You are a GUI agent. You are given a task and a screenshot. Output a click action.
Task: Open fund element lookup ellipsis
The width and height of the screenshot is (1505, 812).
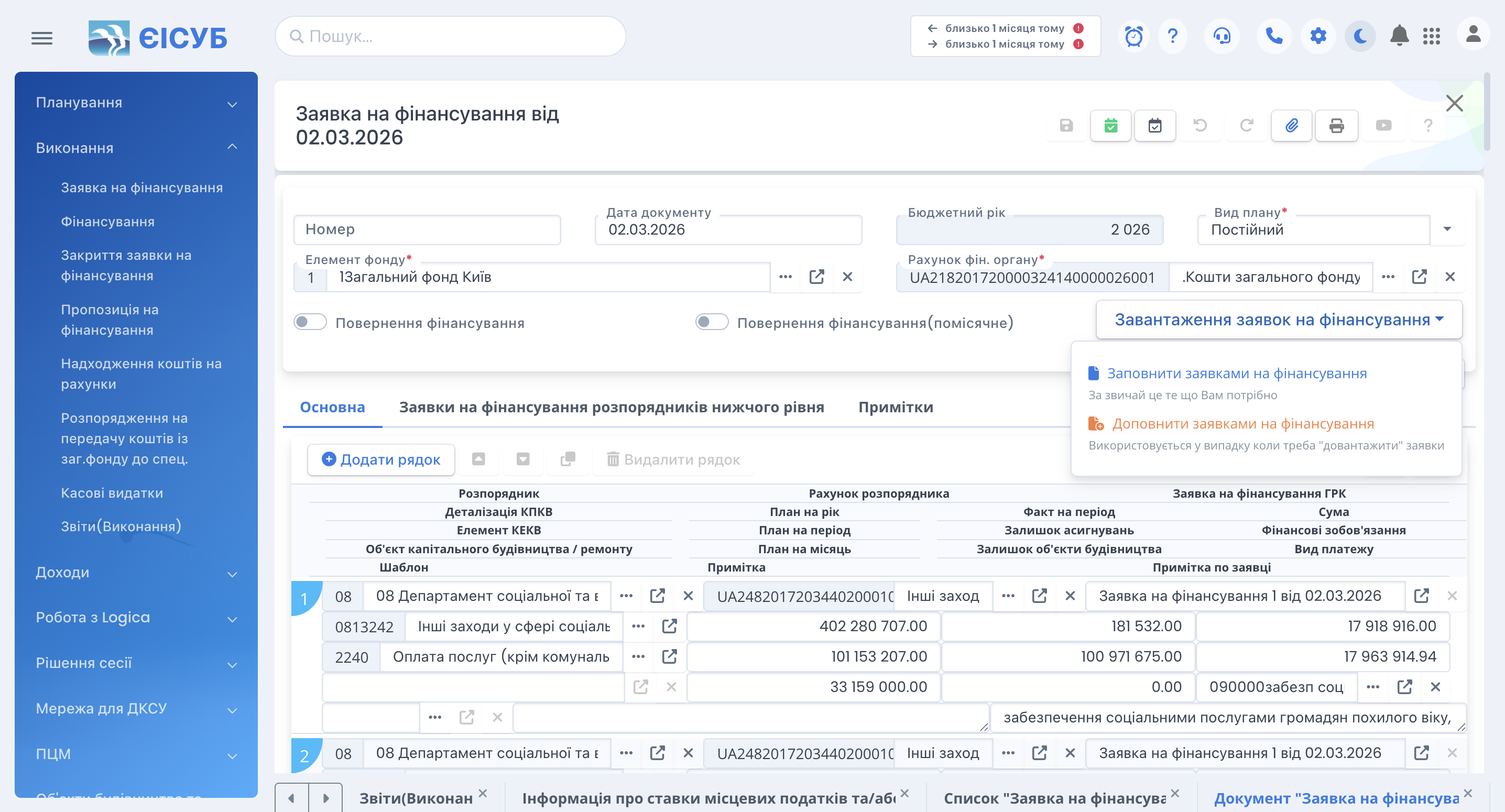pos(785,277)
